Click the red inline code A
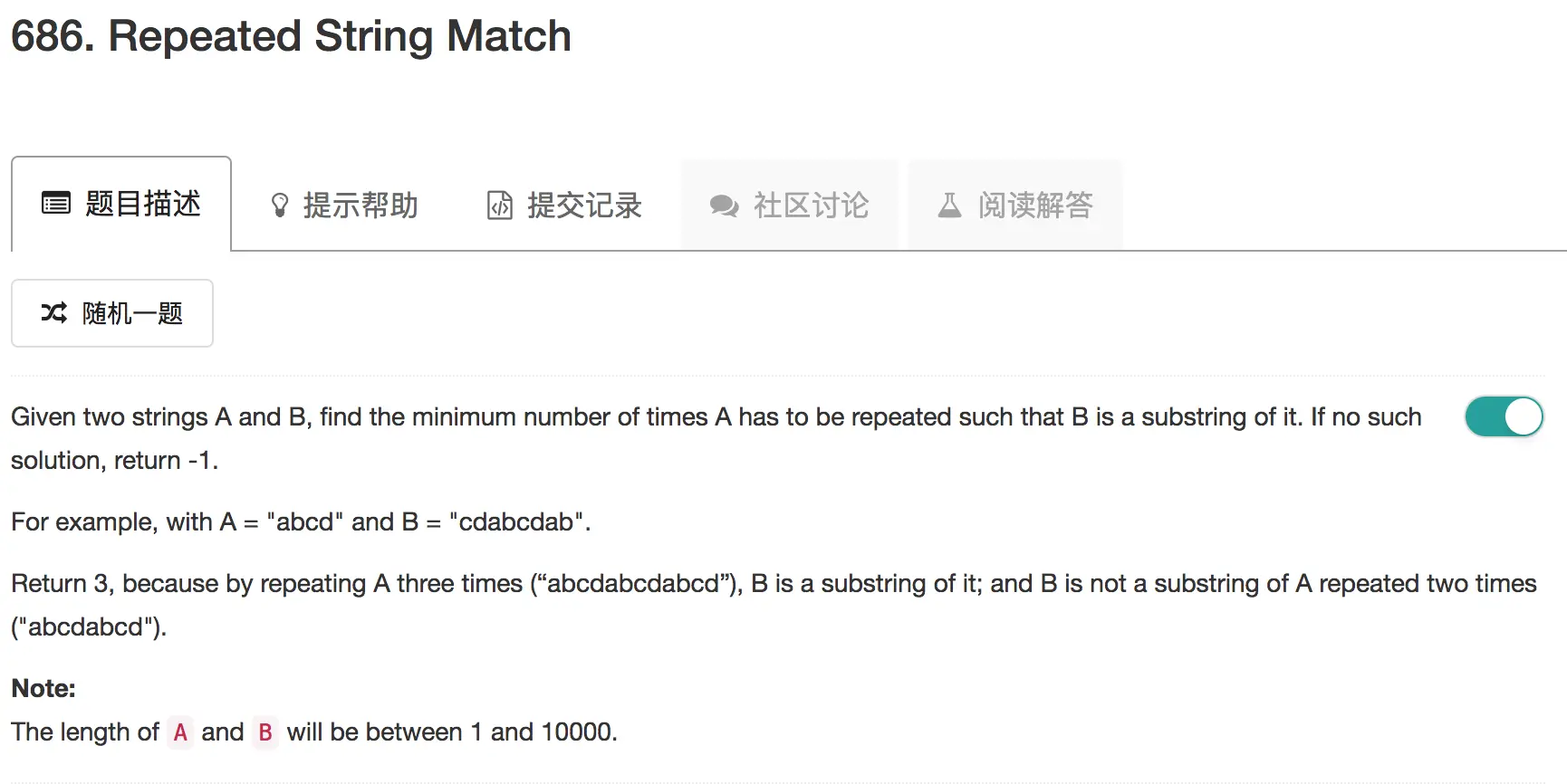Screen dimensions: 1567x784 pyautogui.click(x=180, y=732)
